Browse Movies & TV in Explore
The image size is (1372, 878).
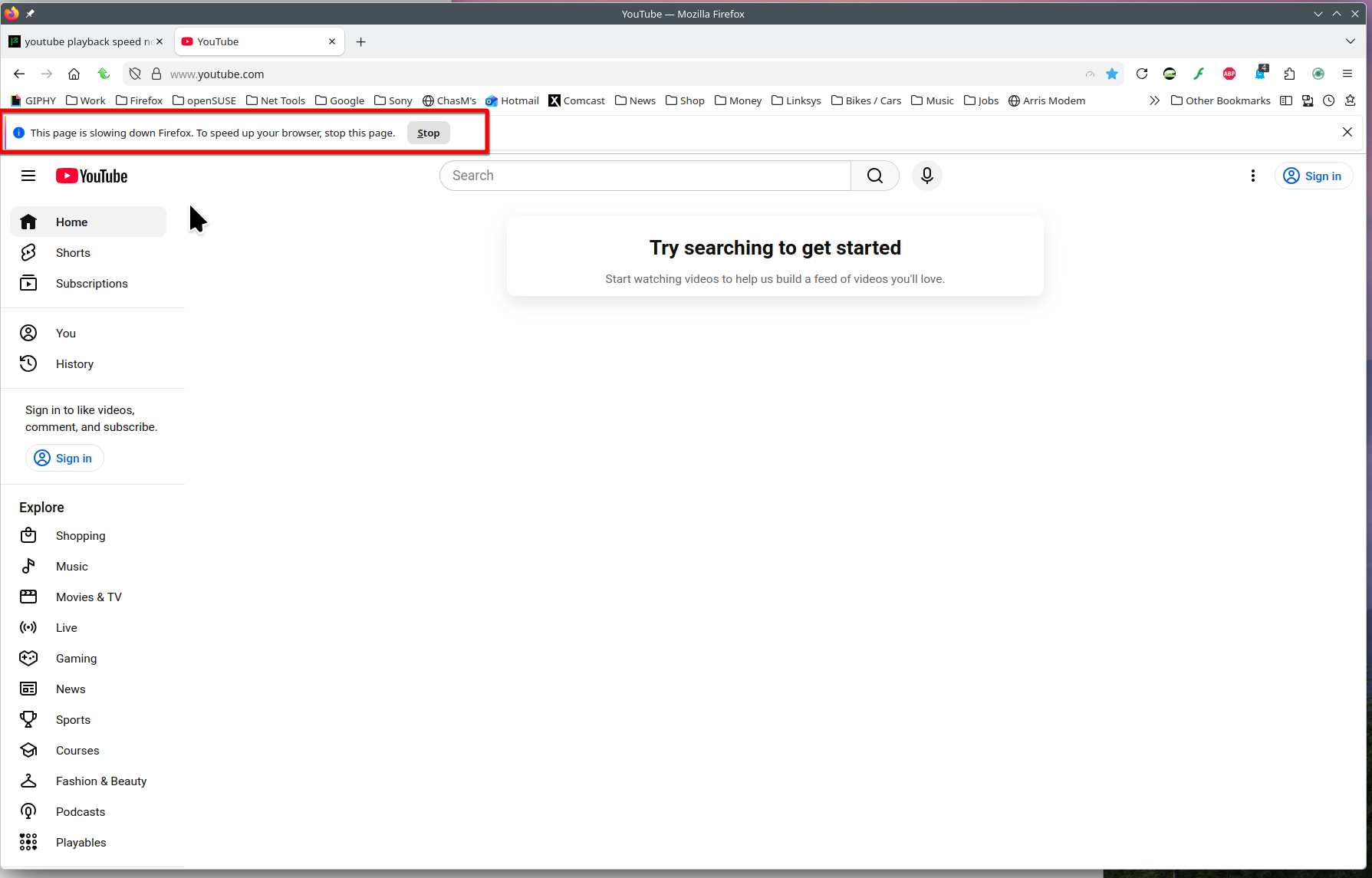pos(88,597)
